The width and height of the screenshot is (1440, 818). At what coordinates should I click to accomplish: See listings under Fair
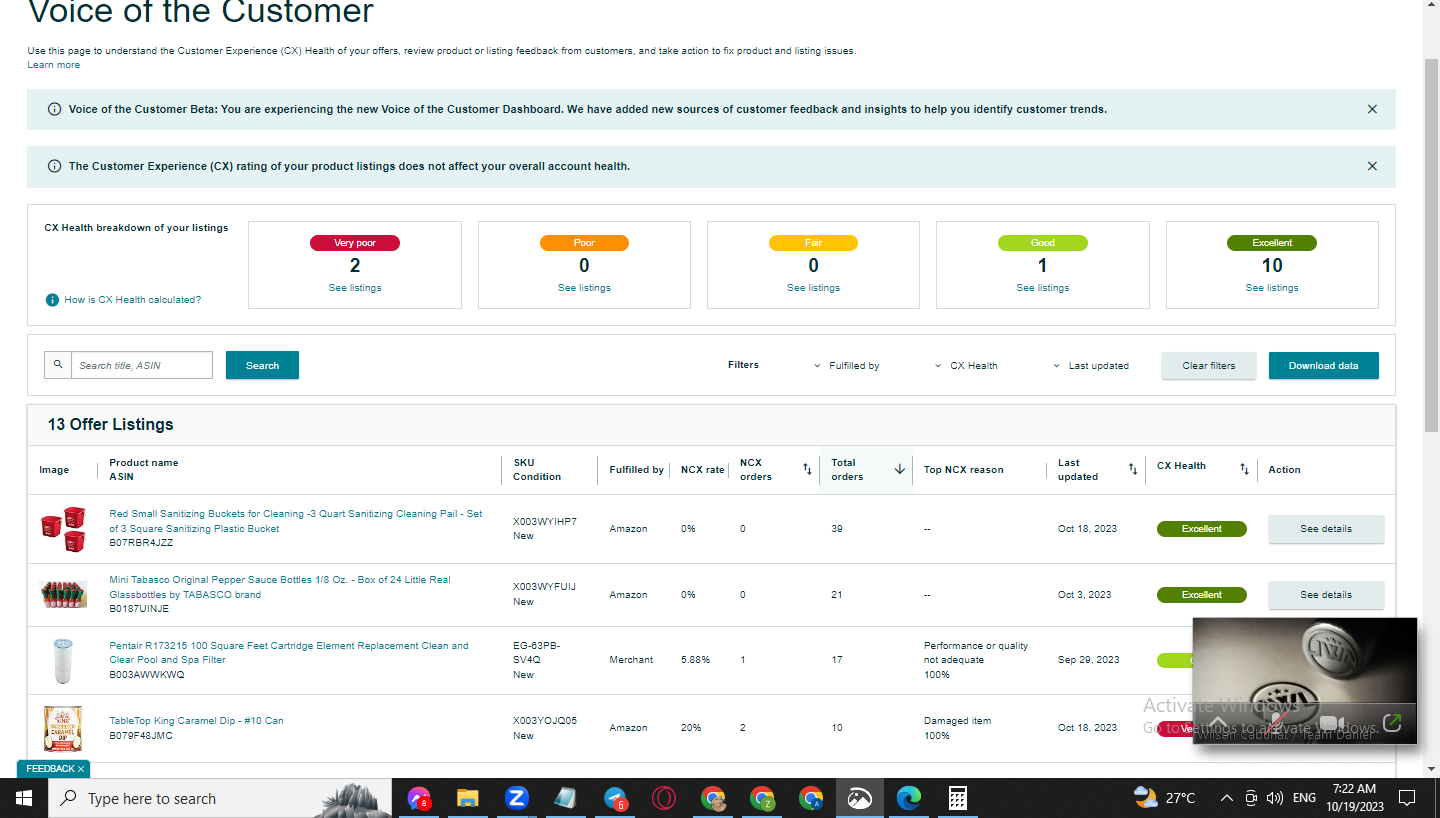[x=813, y=288]
